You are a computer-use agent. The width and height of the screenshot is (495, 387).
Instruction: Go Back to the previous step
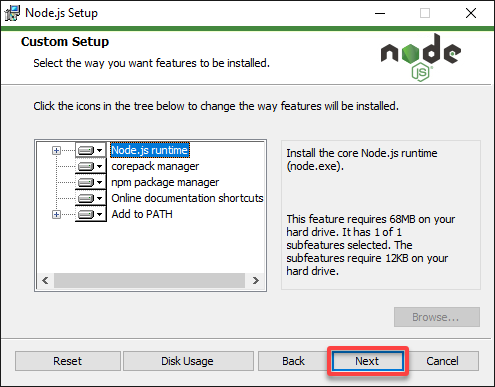pos(293,361)
